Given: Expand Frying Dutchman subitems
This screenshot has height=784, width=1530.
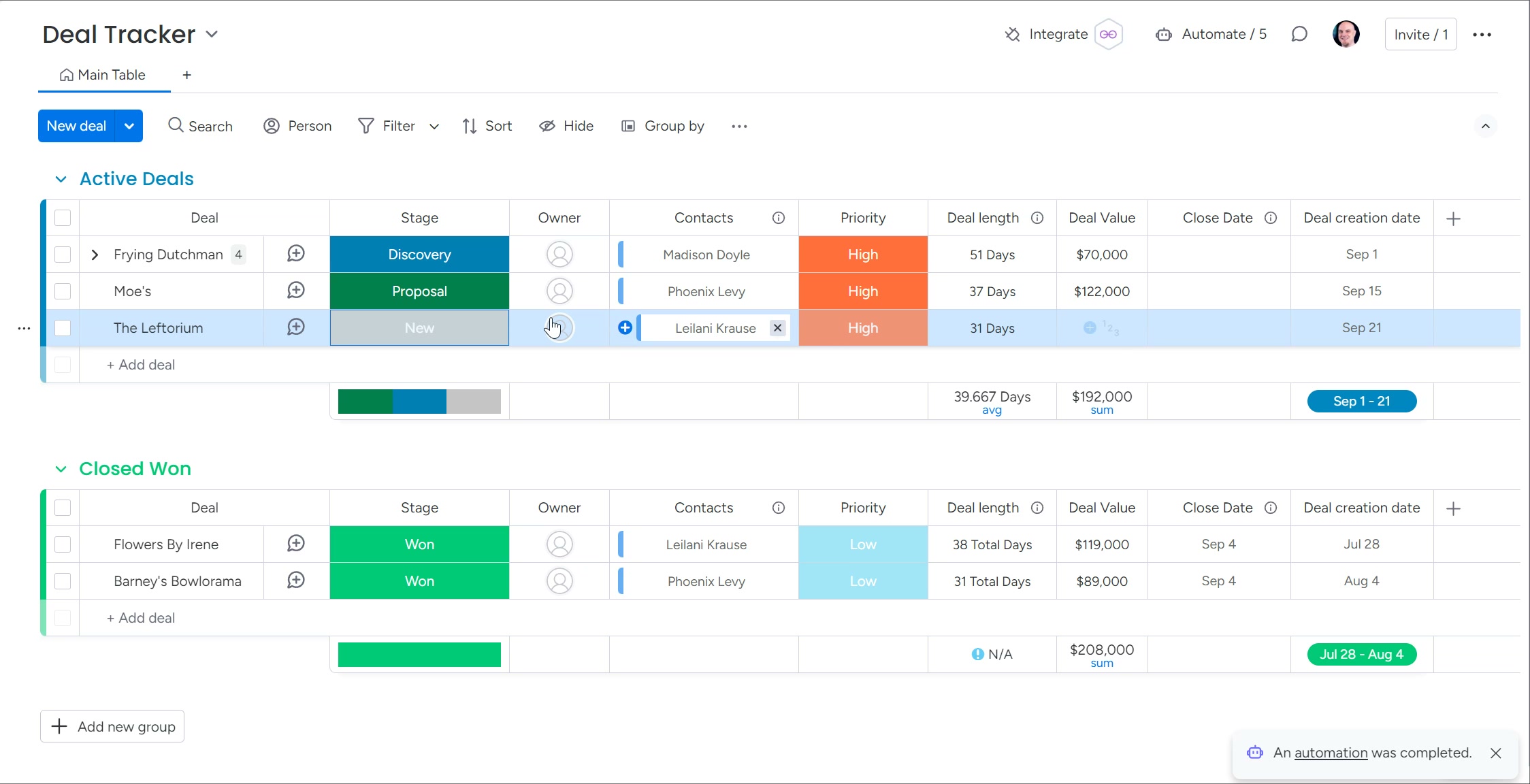Looking at the screenshot, I should 95,254.
